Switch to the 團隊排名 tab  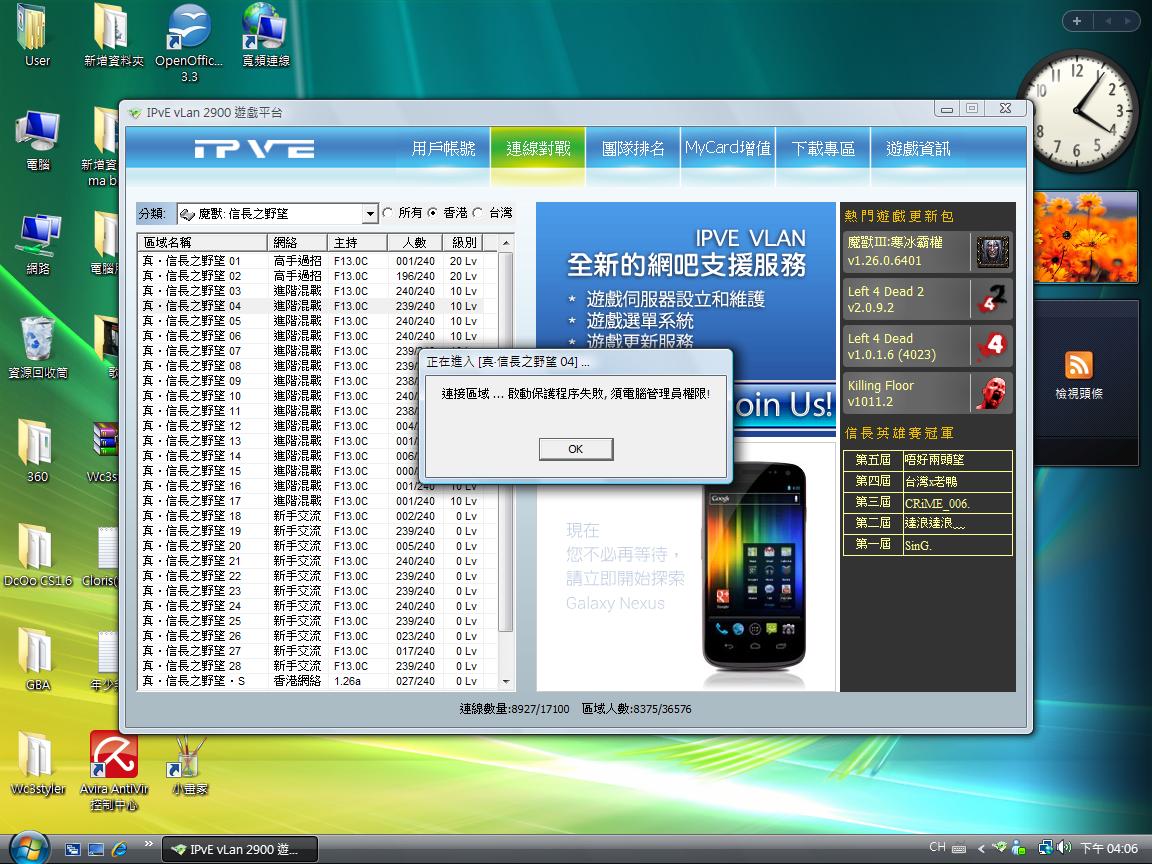633,149
